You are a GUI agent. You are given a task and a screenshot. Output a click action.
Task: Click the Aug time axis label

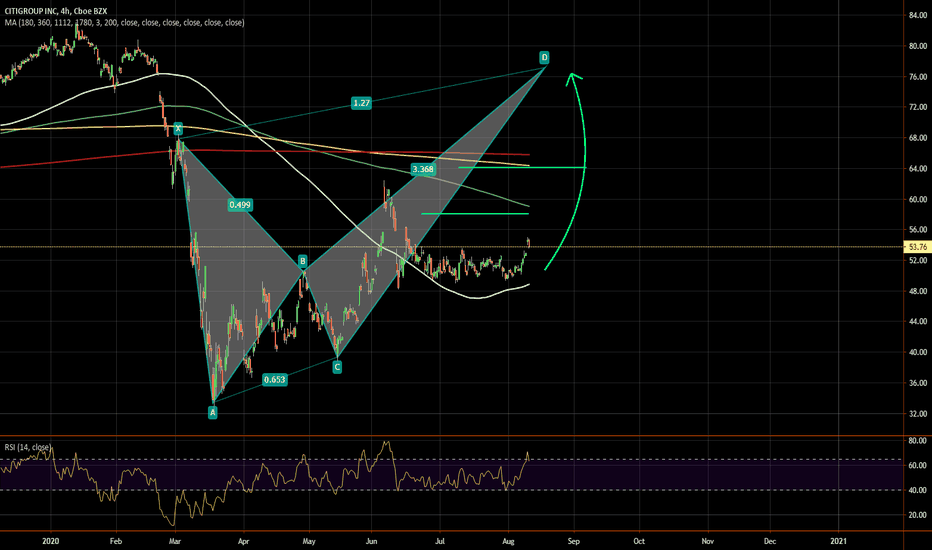pos(508,541)
